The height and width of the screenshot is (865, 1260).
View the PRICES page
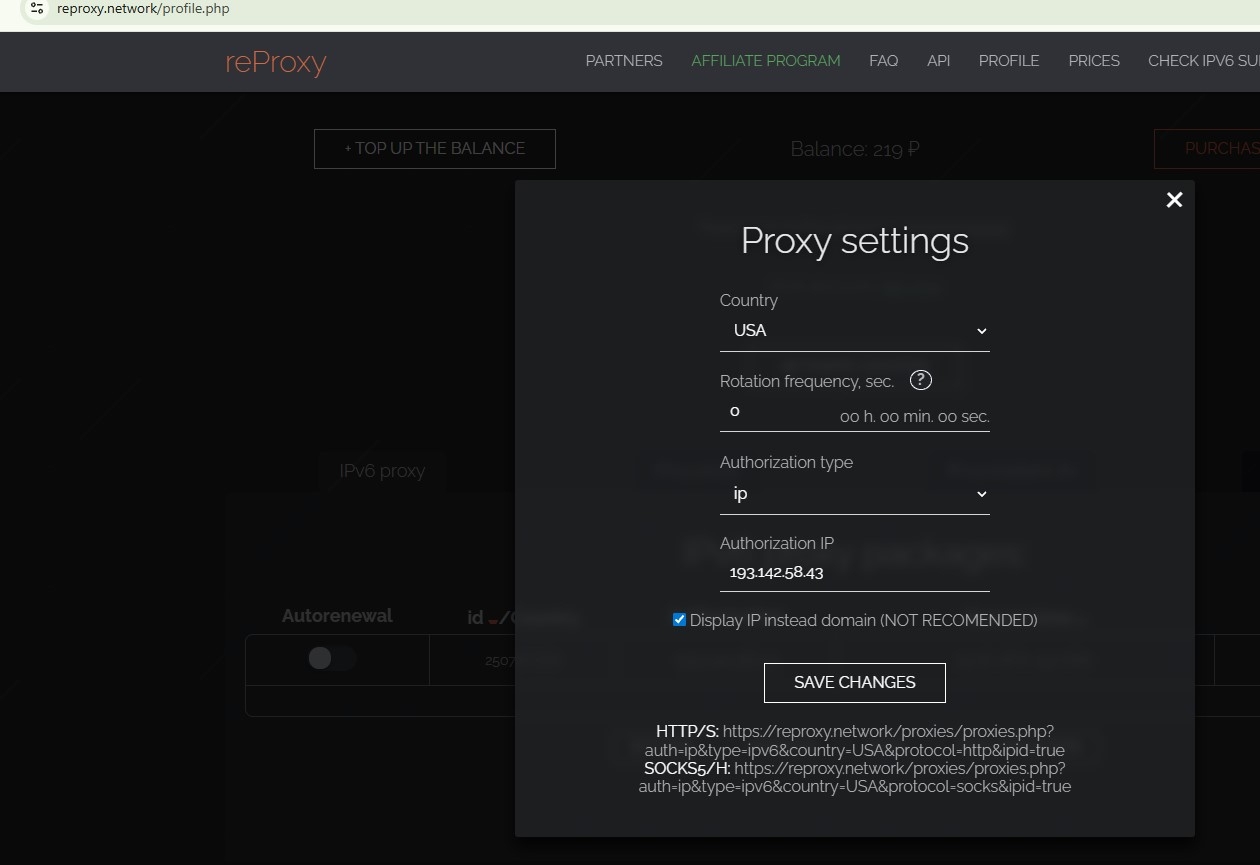click(1093, 61)
